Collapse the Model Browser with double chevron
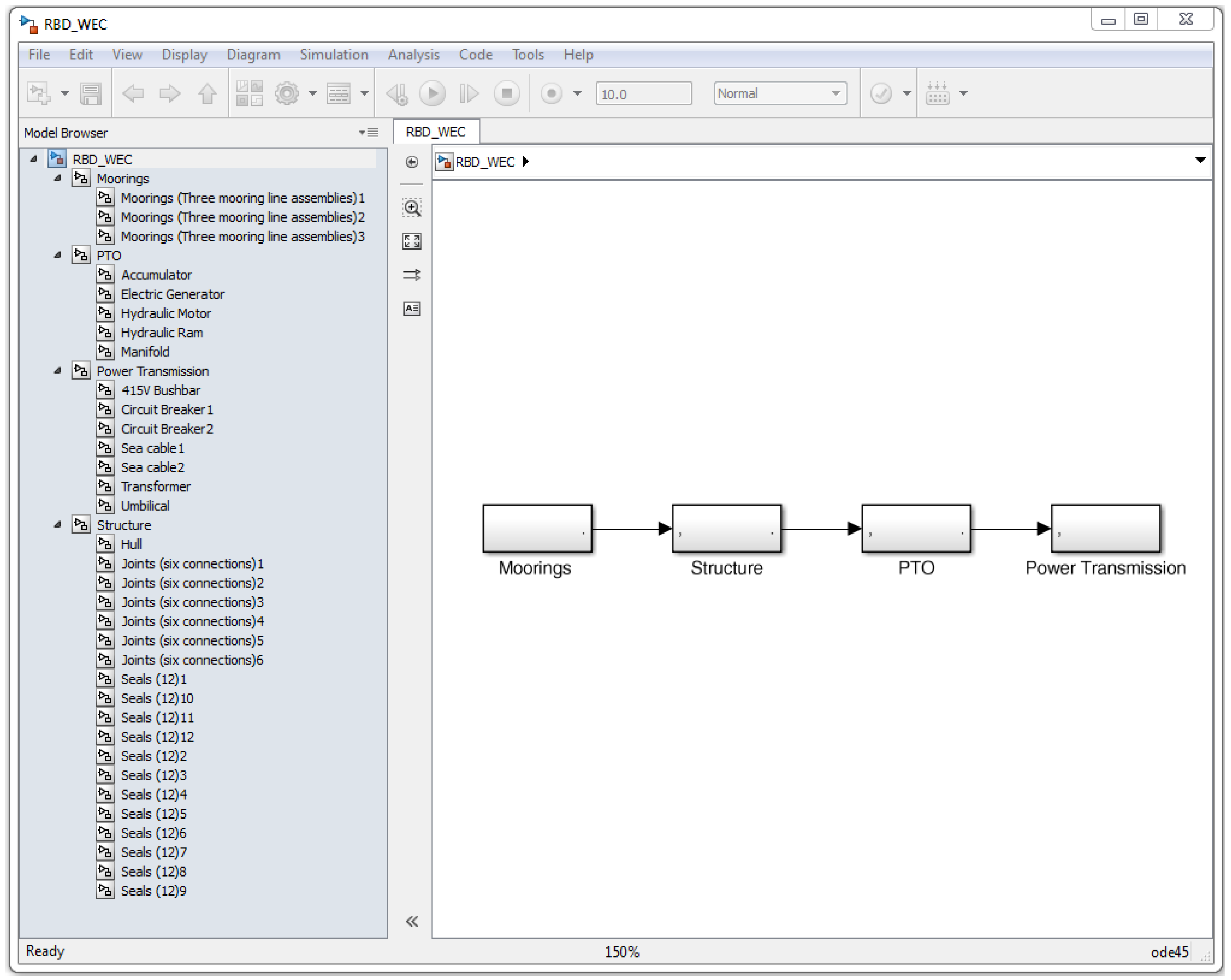The height and width of the screenshot is (980, 1231). pos(412,921)
